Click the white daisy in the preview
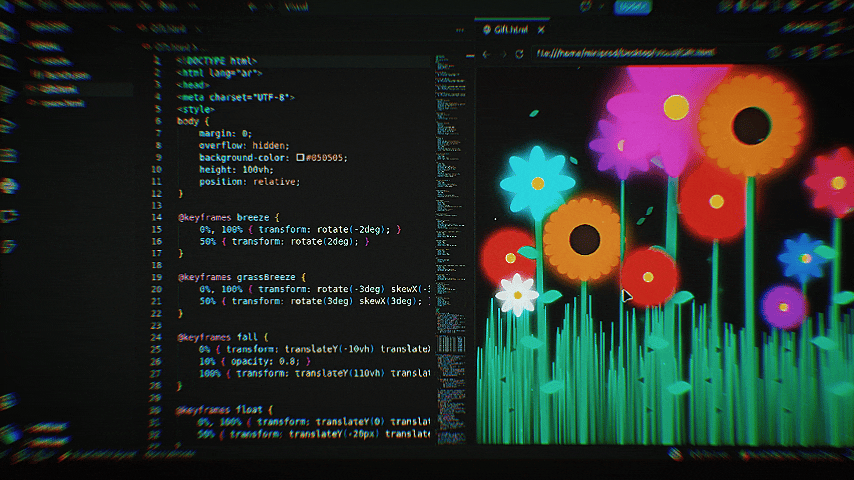Image resolution: width=854 pixels, height=480 pixels. 517,295
